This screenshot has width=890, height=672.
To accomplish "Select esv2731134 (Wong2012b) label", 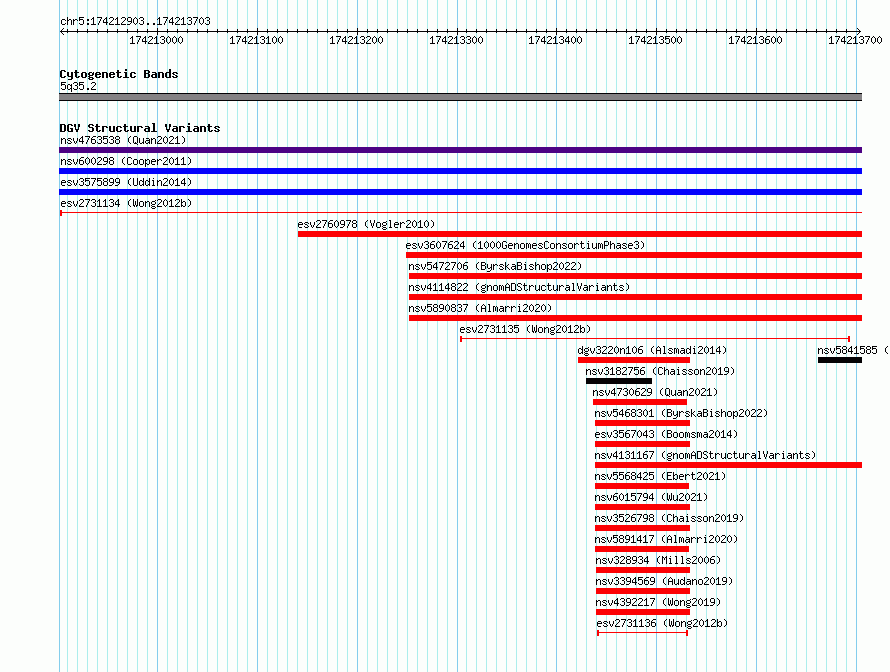I will click(126, 203).
